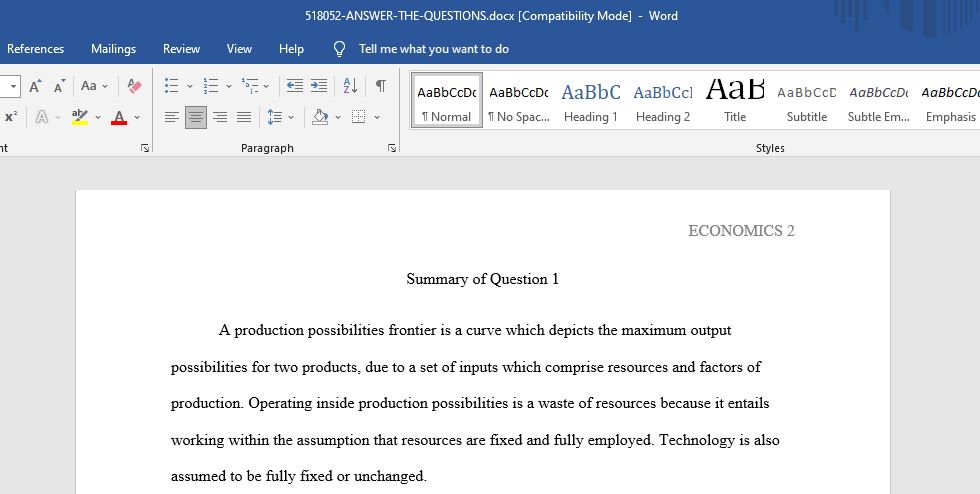Shrink font size with the smaller A icon
The image size is (980, 494).
coord(59,86)
